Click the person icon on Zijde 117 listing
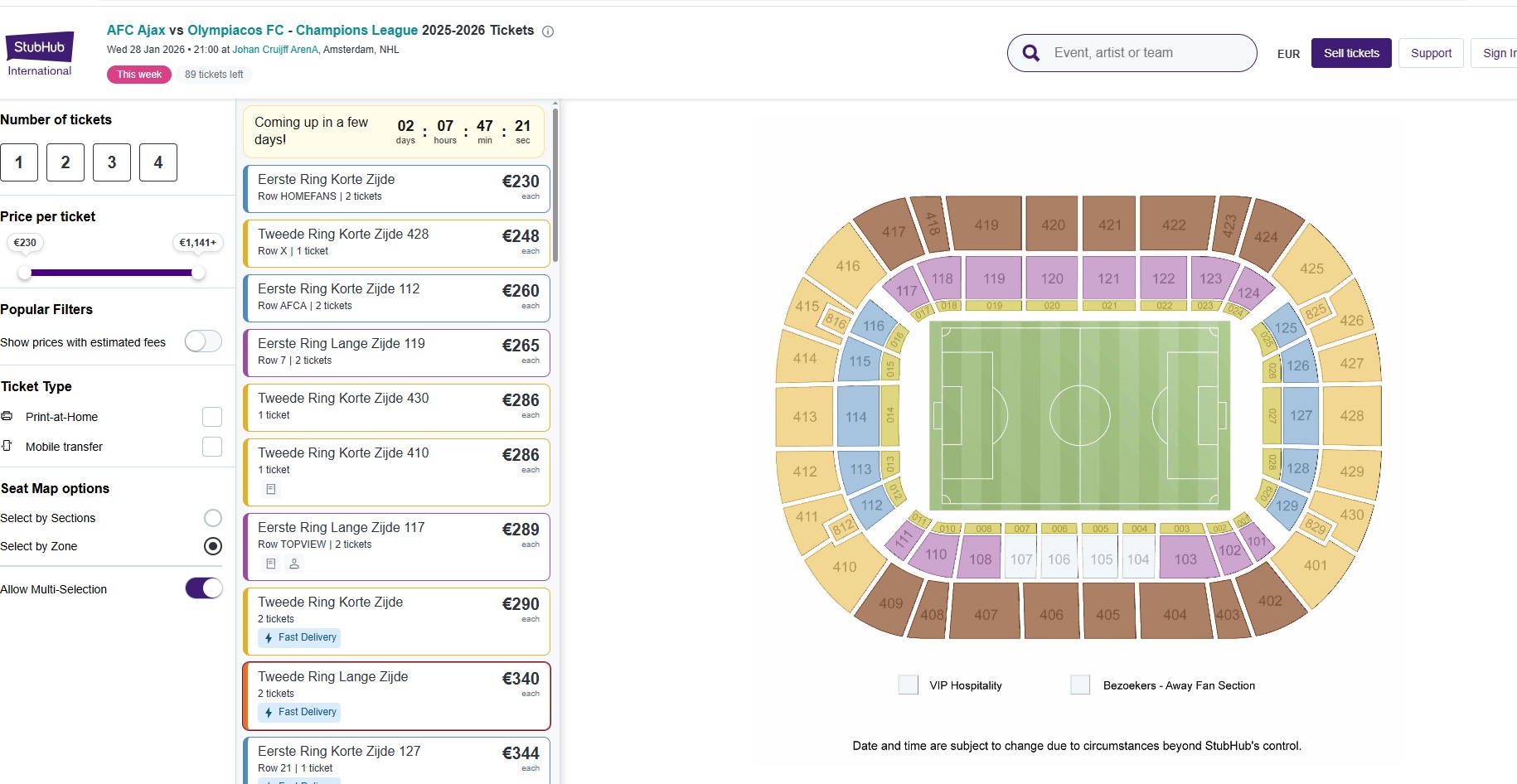 (294, 564)
